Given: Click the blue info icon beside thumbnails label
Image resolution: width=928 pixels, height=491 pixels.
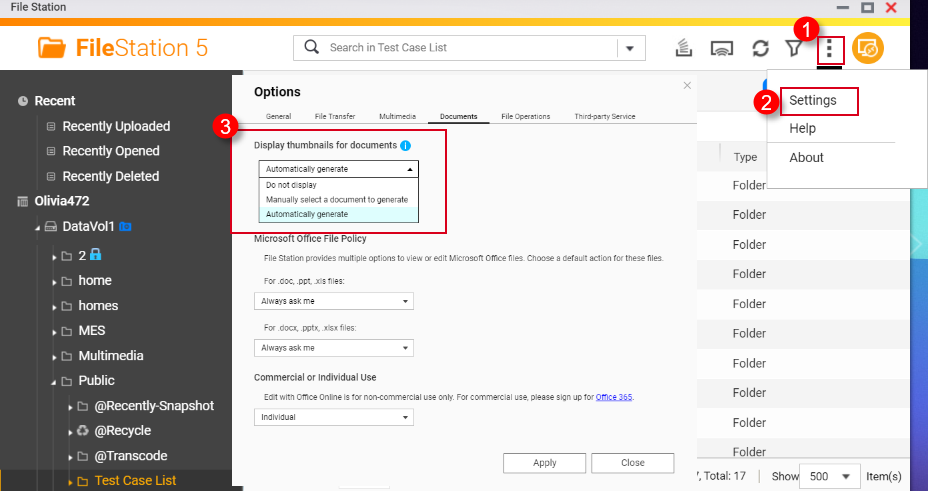Looking at the screenshot, I should point(406,146).
